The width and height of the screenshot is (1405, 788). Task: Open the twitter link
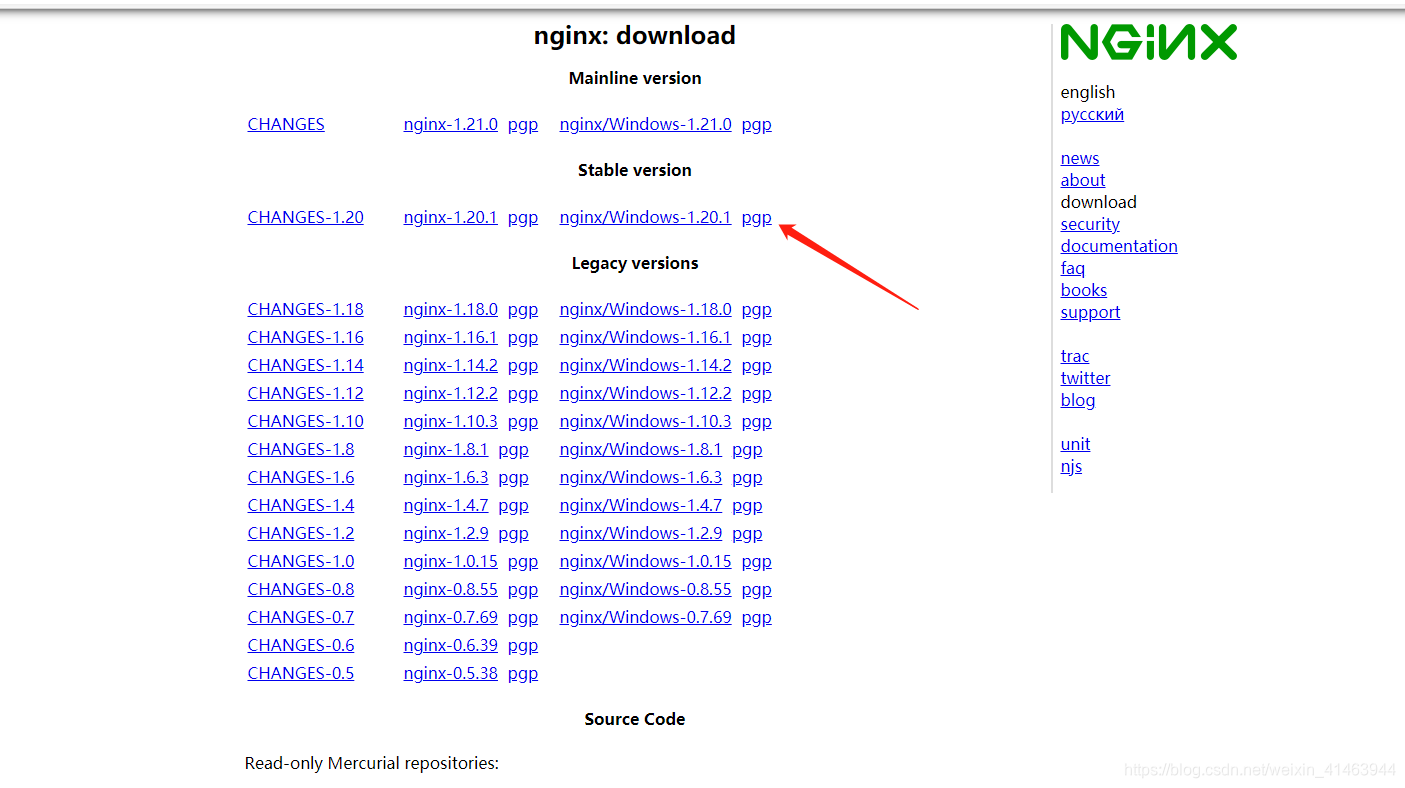[x=1085, y=378]
